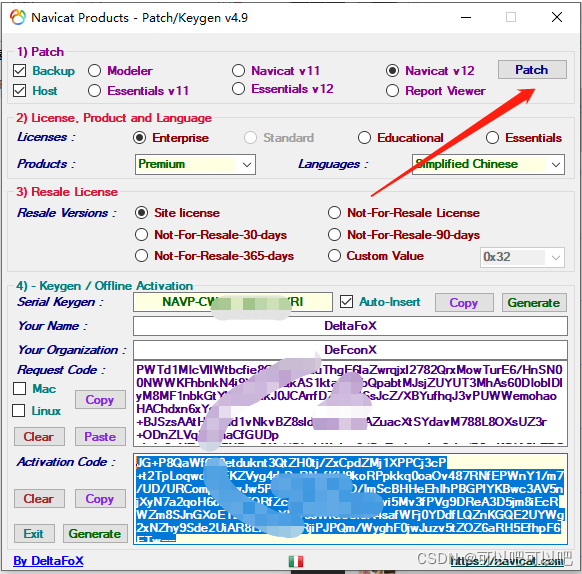582x574 pixels.
Task: Choose the Essentials license option
Action: (492, 138)
